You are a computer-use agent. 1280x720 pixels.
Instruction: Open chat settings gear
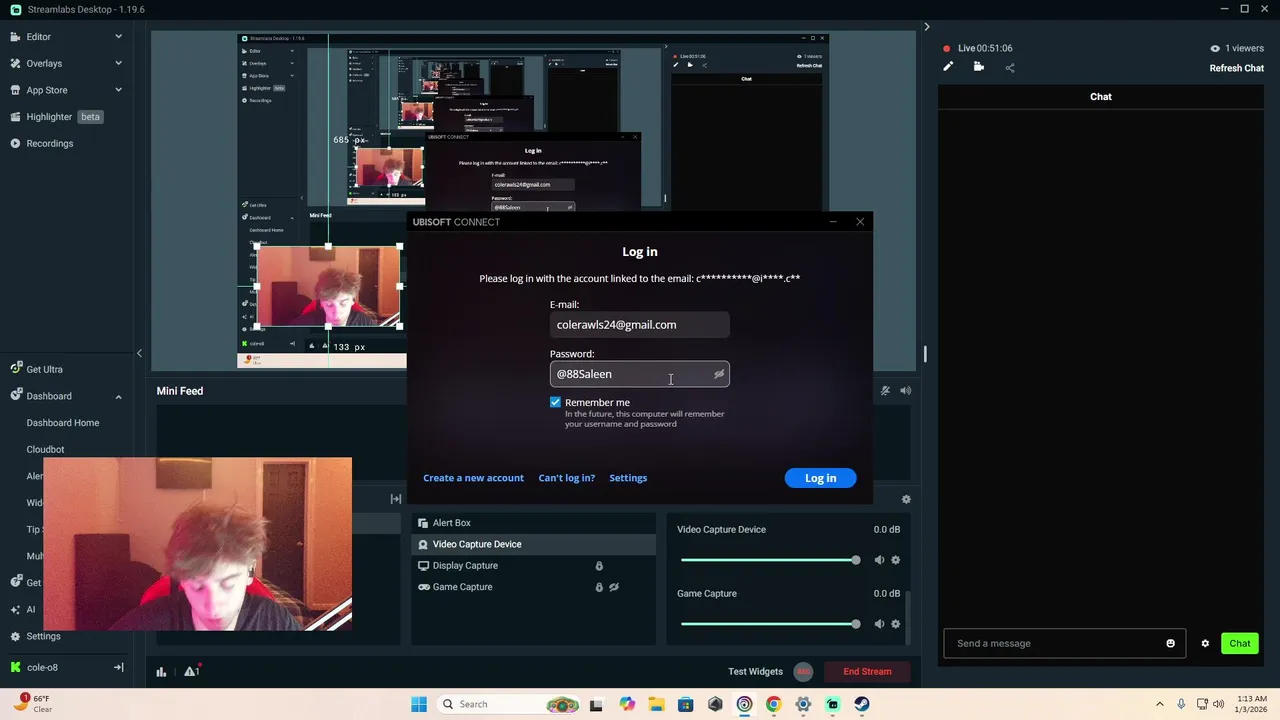click(1205, 643)
